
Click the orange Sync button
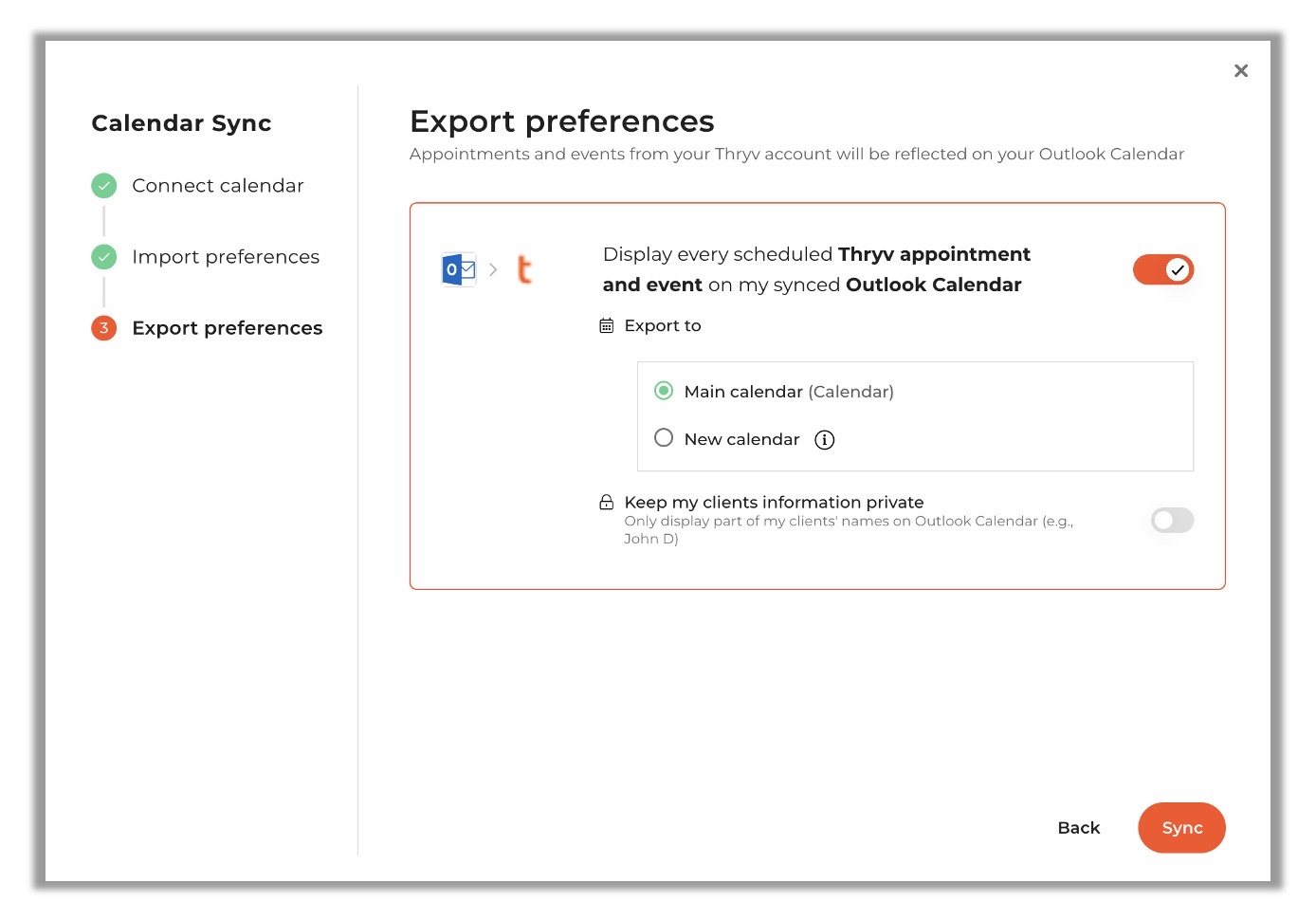(x=1181, y=828)
